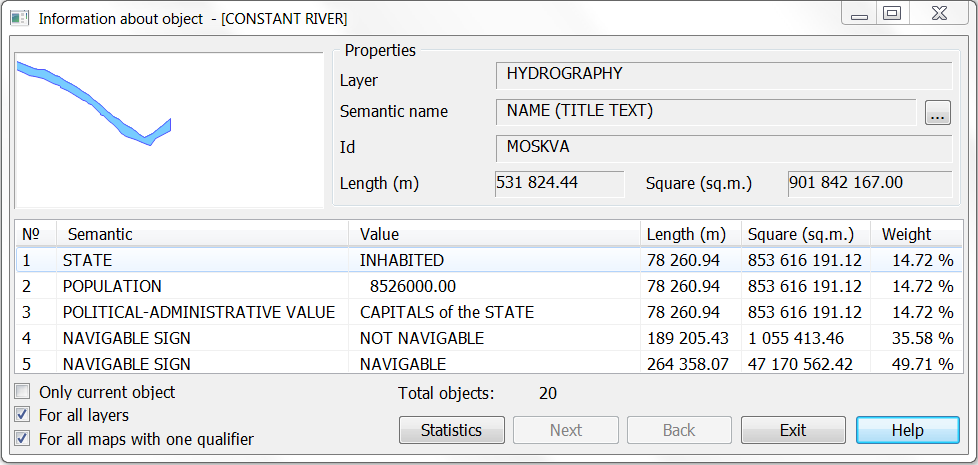The height and width of the screenshot is (465, 978).
Task: Click the river object preview thumbnail
Action: coord(169,130)
